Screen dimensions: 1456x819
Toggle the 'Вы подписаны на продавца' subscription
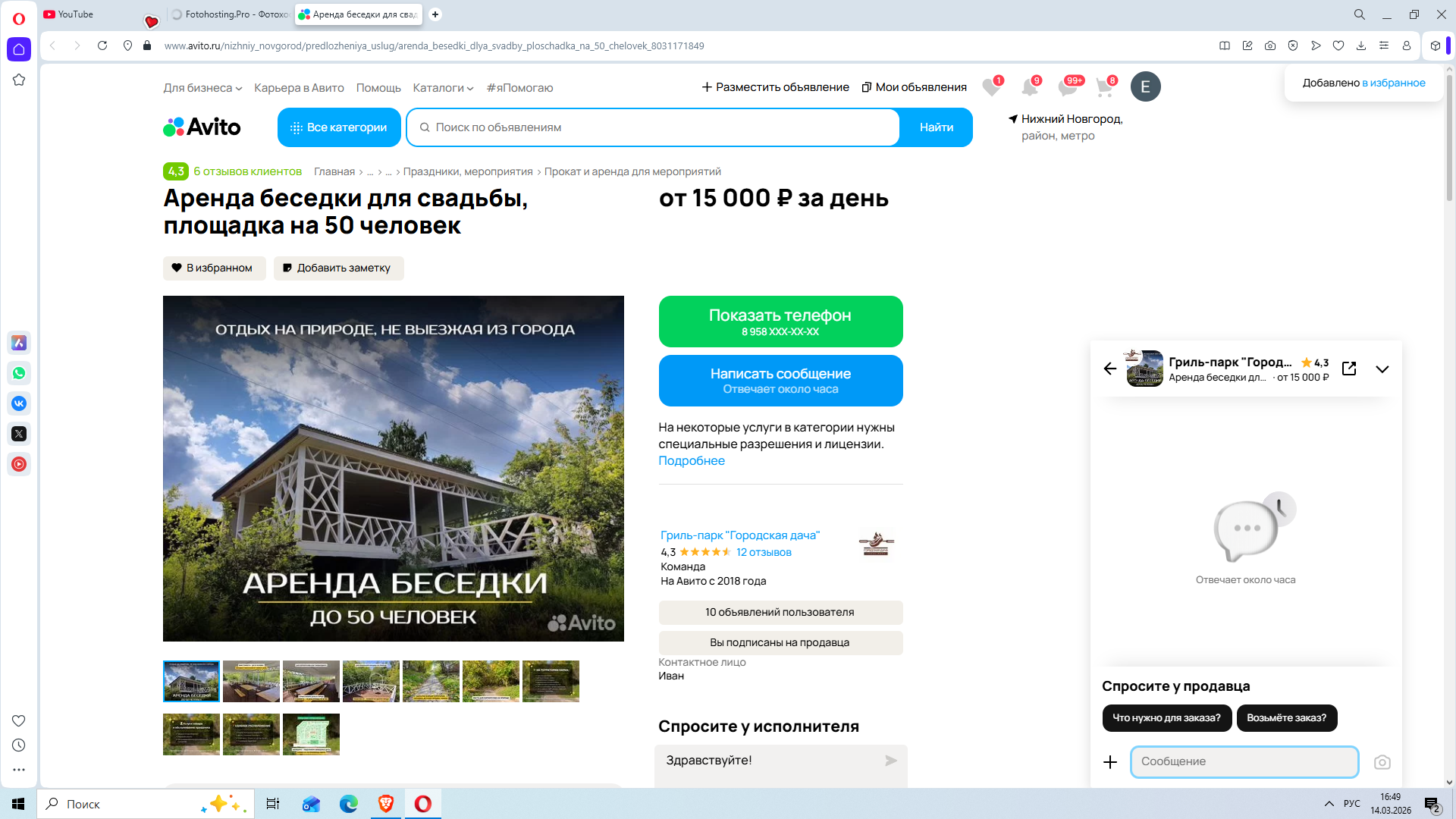(780, 642)
